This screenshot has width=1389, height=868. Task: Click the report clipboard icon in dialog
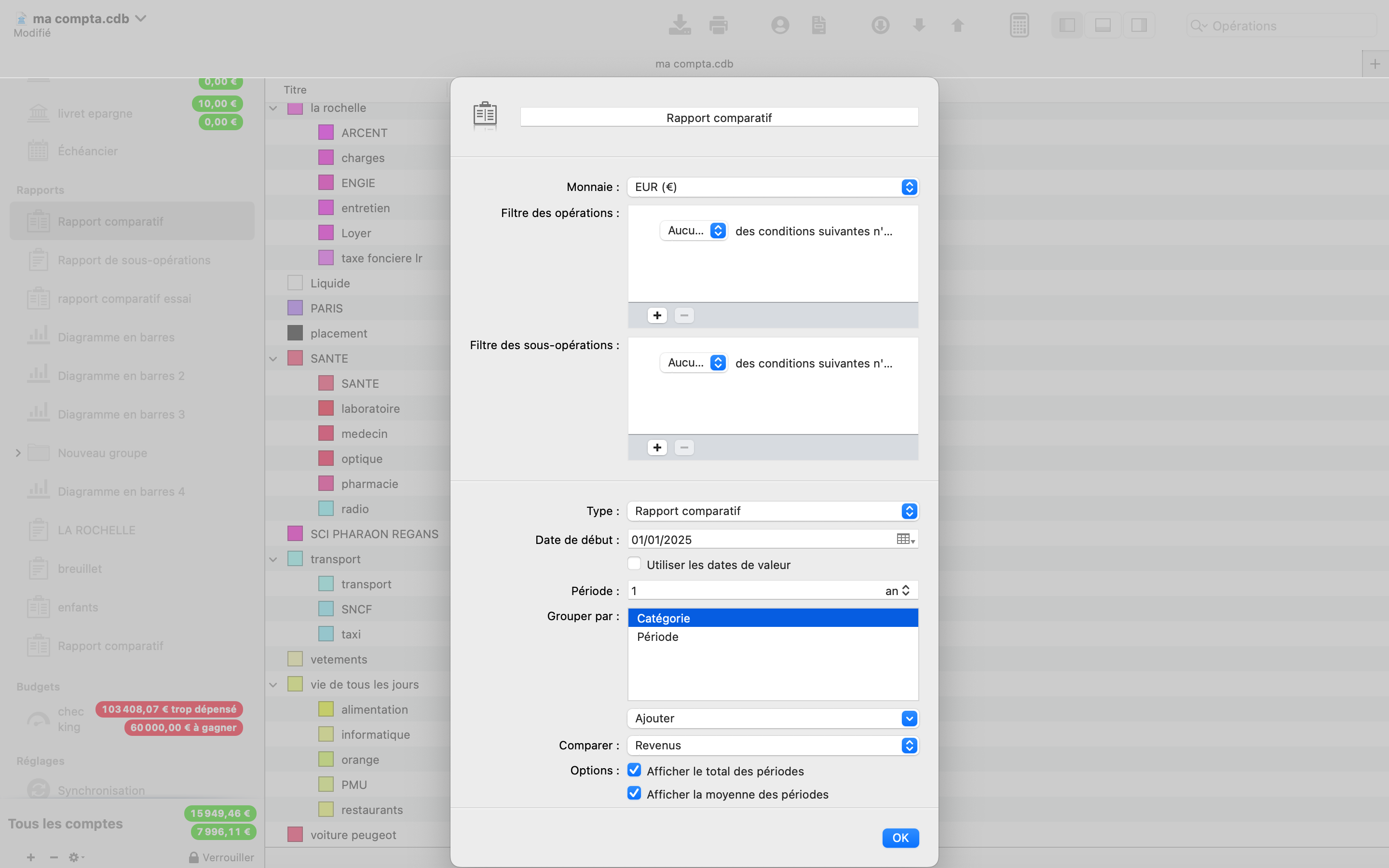[x=485, y=114]
